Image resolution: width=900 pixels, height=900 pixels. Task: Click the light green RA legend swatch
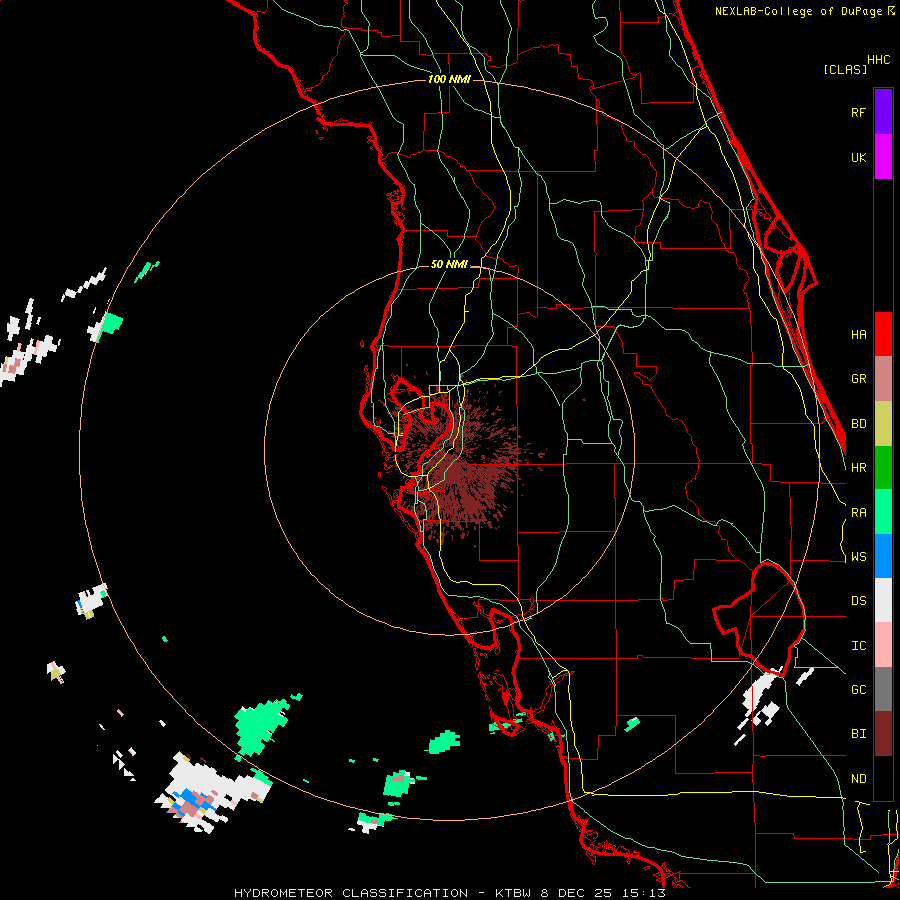click(x=883, y=512)
